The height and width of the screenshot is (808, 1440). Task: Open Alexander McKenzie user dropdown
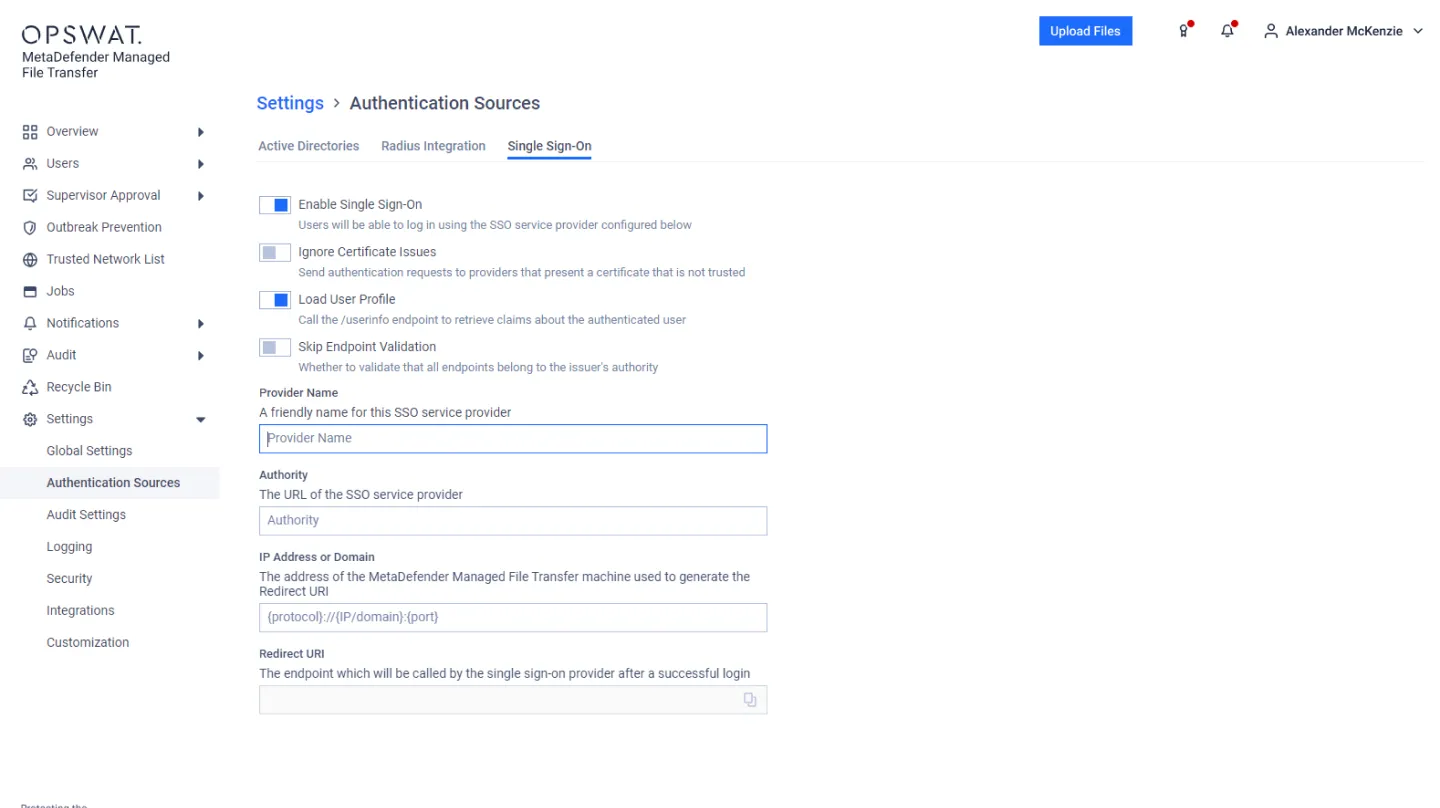pos(1343,31)
